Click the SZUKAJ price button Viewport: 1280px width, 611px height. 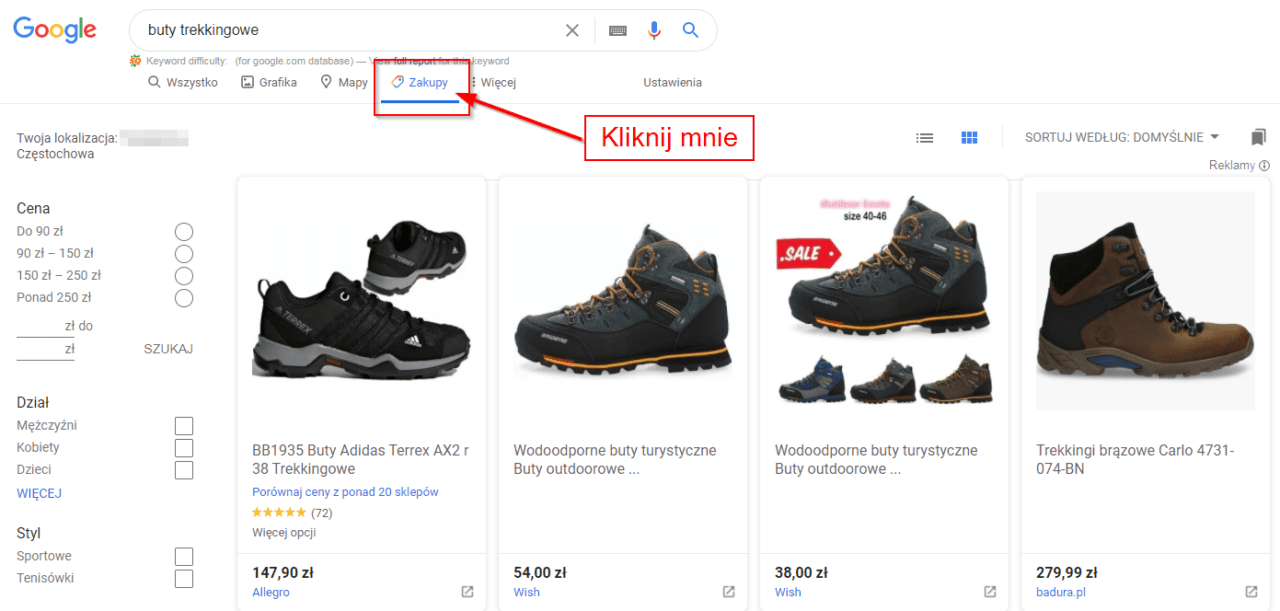[168, 349]
